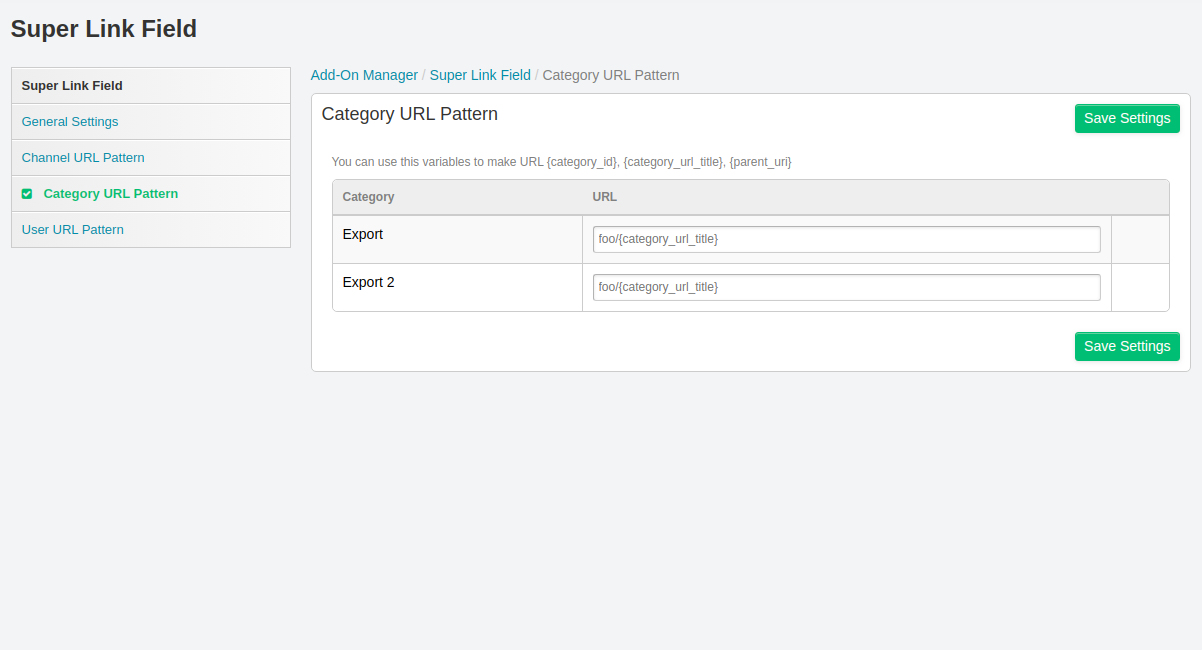Image resolution: width=1202 pixels, height=650 pixels.
Task: Click the green check icon beside Category URL Pattern
Action: (x=27, y=194)
